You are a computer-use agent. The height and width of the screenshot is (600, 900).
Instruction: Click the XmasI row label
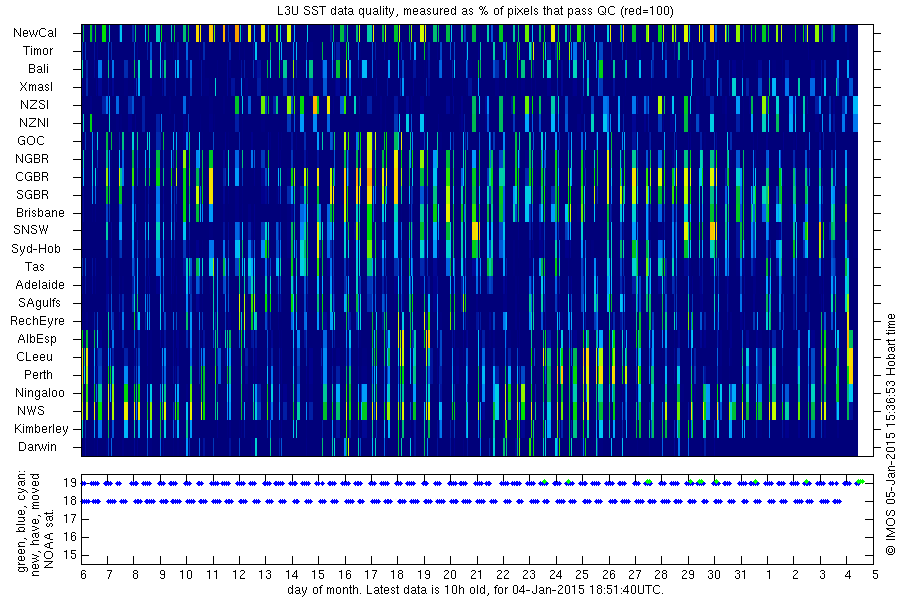pos(36,87)
